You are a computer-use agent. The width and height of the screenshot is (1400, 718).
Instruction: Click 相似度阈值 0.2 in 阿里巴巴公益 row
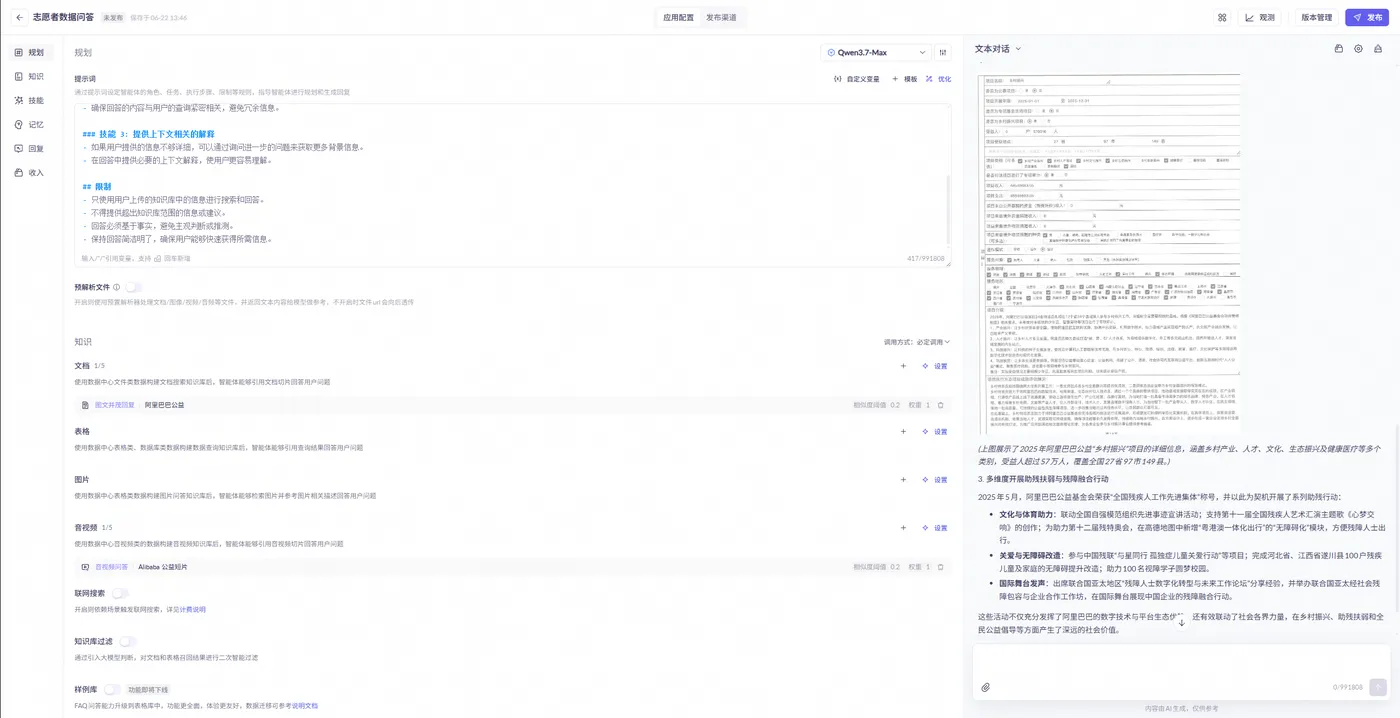point(876,405)
